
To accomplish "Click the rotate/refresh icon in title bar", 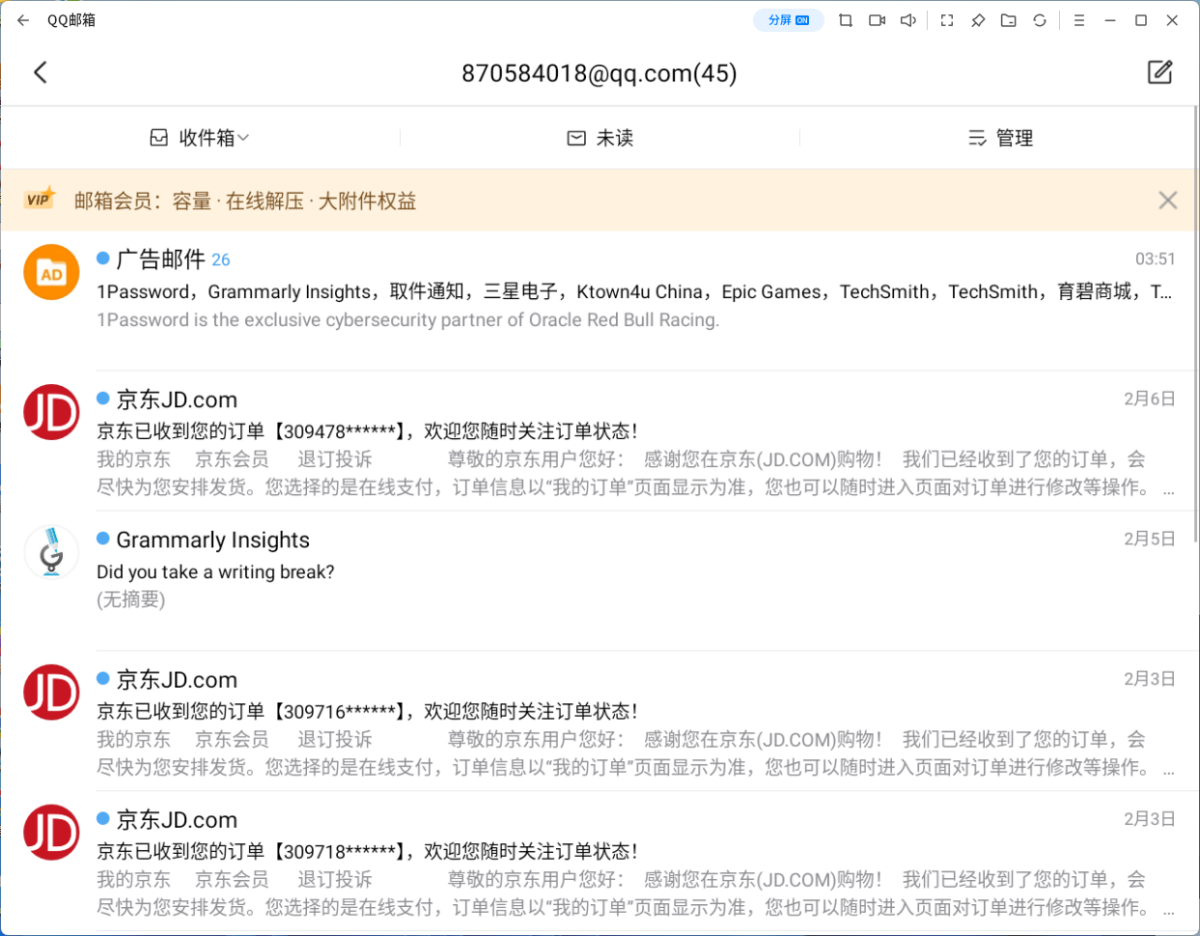I will (1040, 20).
